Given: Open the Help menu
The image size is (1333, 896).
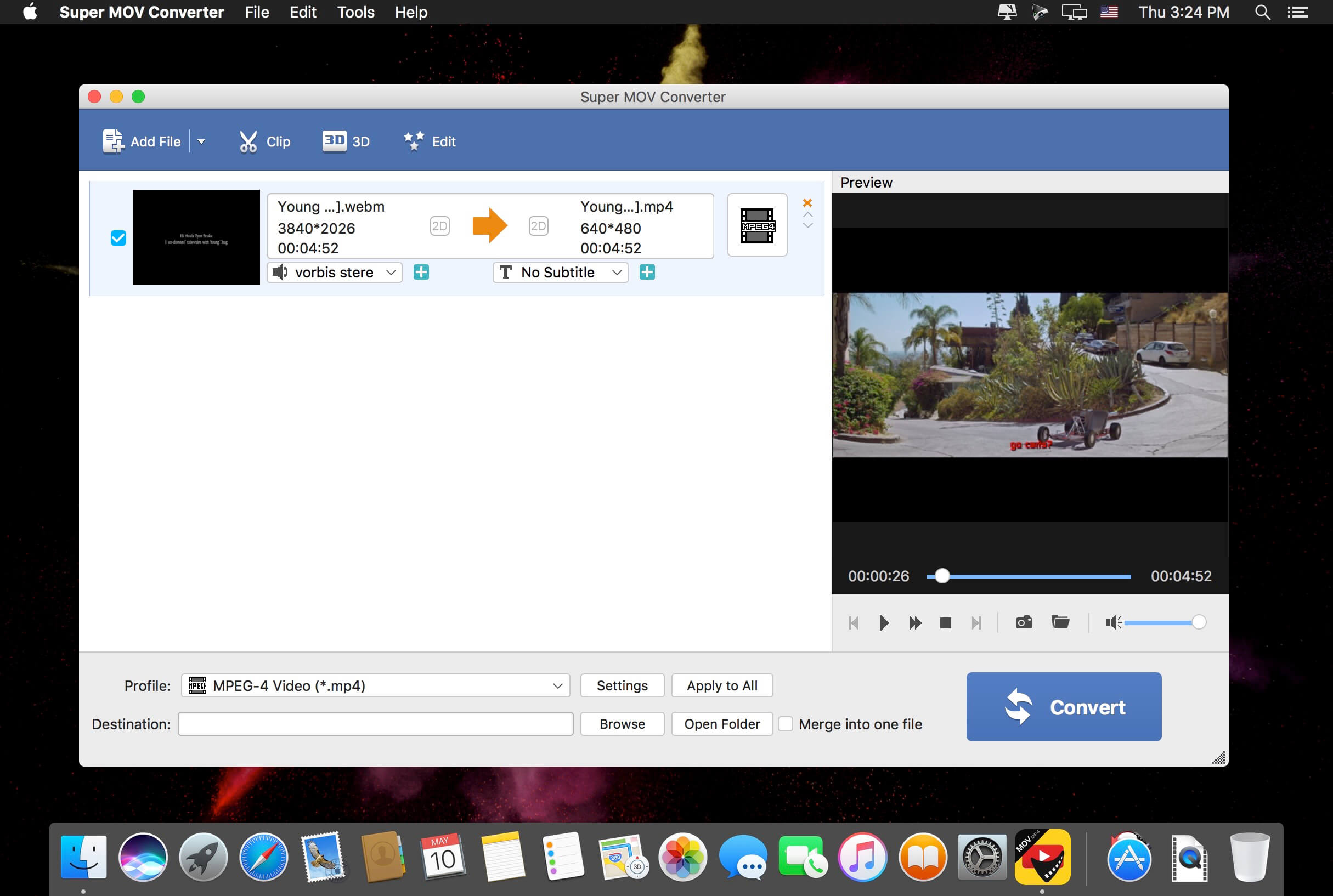Looking at the screenshot, I should point(411,12).
